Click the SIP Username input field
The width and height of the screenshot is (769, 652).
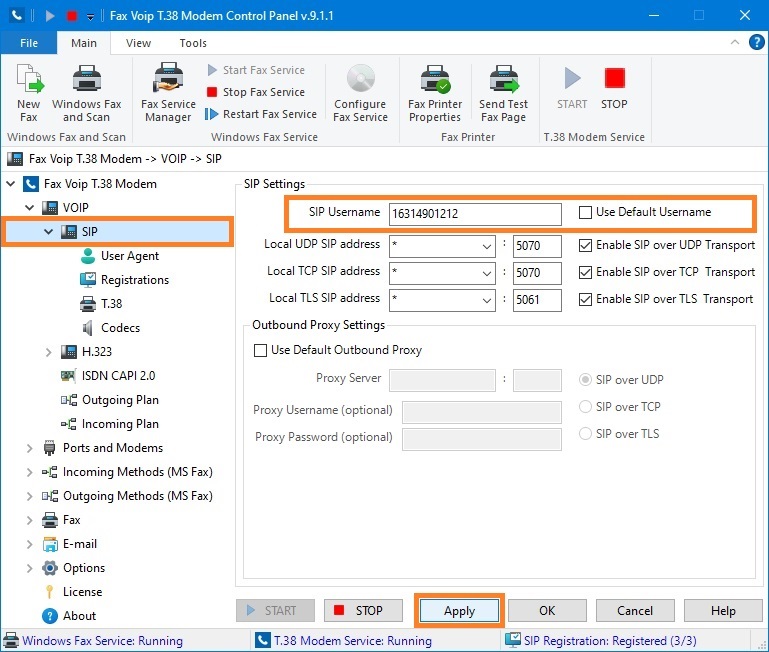coord(475,214)
